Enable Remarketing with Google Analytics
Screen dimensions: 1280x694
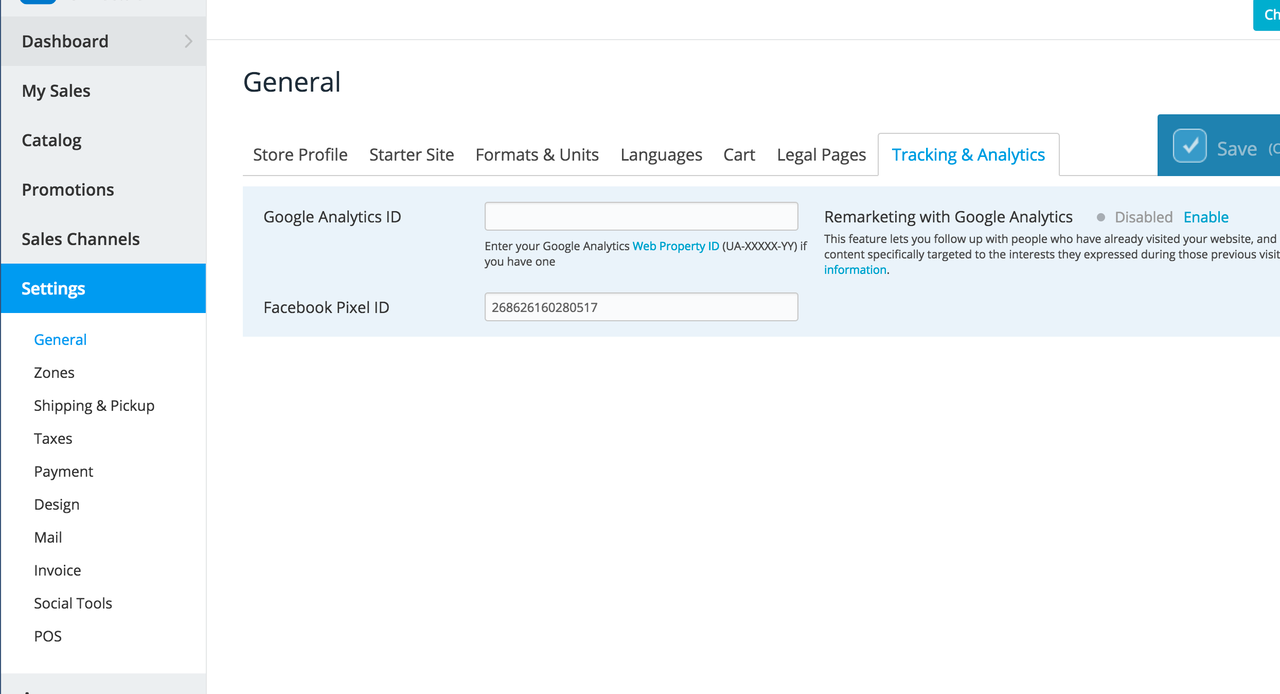pos(1205,217)
